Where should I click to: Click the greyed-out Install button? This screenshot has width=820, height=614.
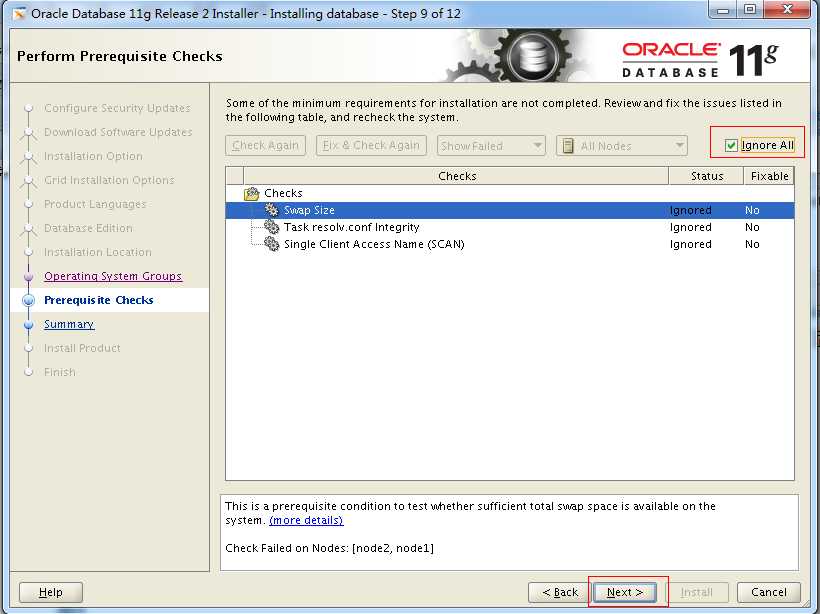[697, 592]
